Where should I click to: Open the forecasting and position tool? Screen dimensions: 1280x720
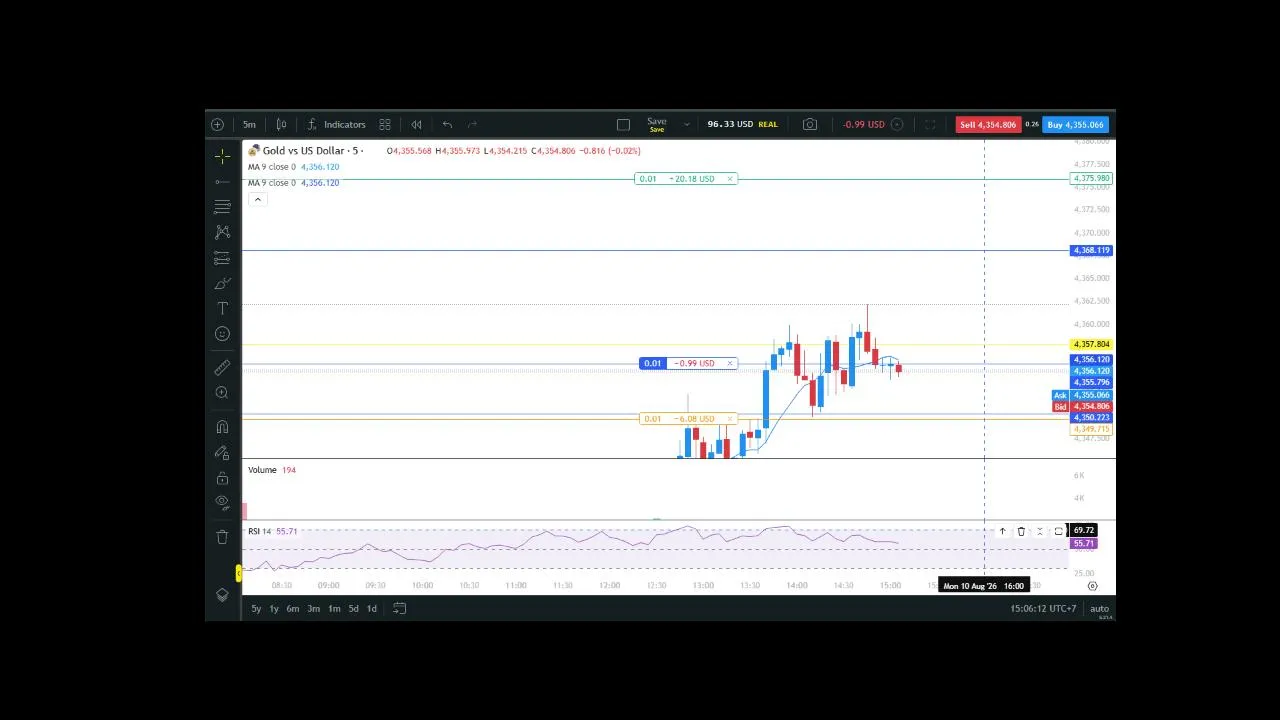click(222, 259)
